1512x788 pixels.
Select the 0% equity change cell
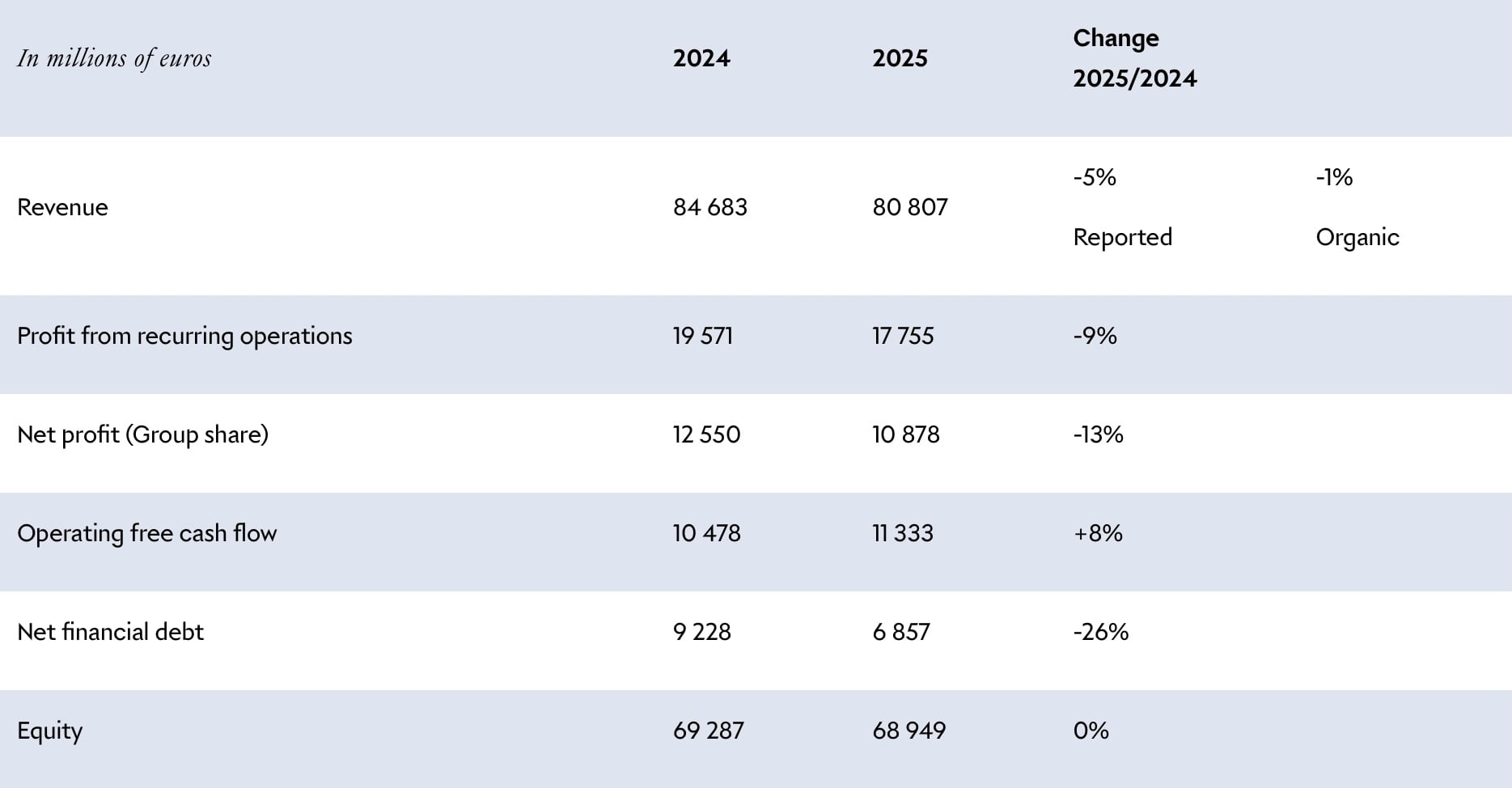point(1091,731)
